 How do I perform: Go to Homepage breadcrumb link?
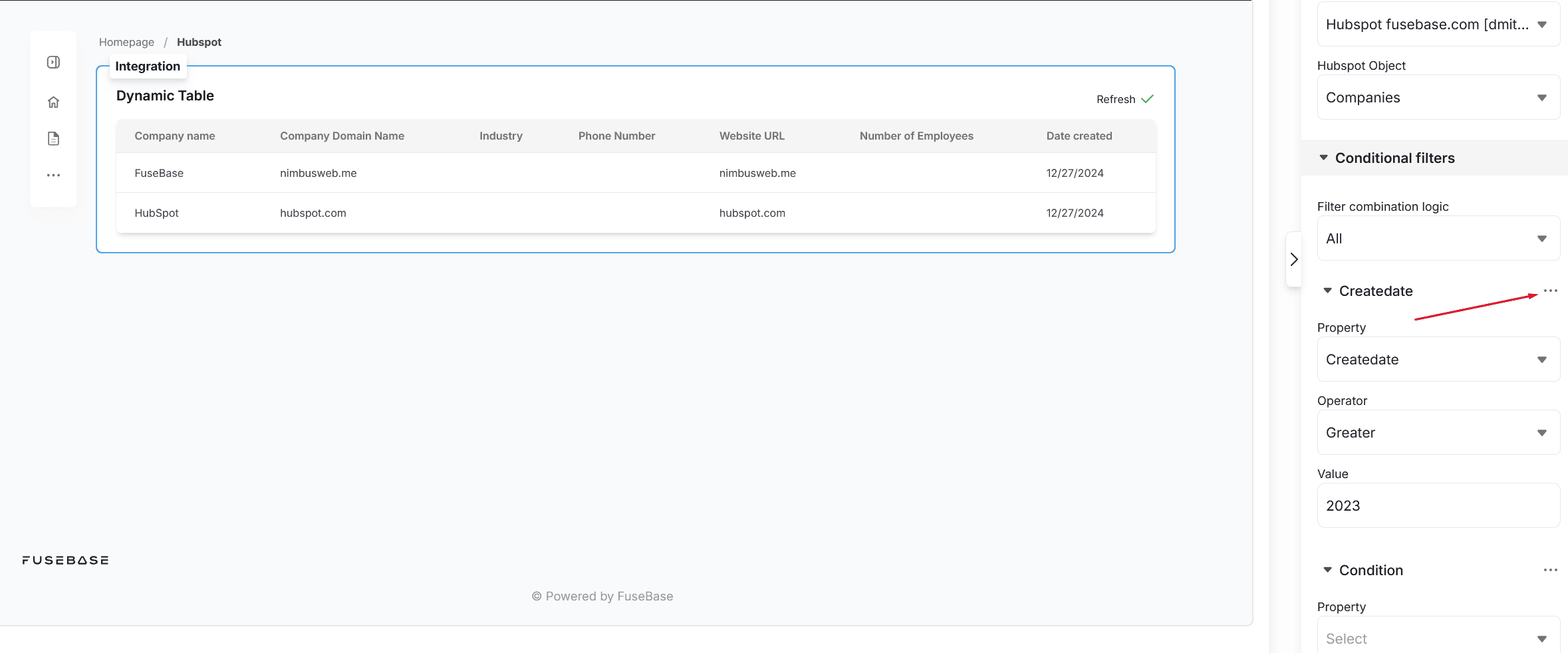(126, 42)
